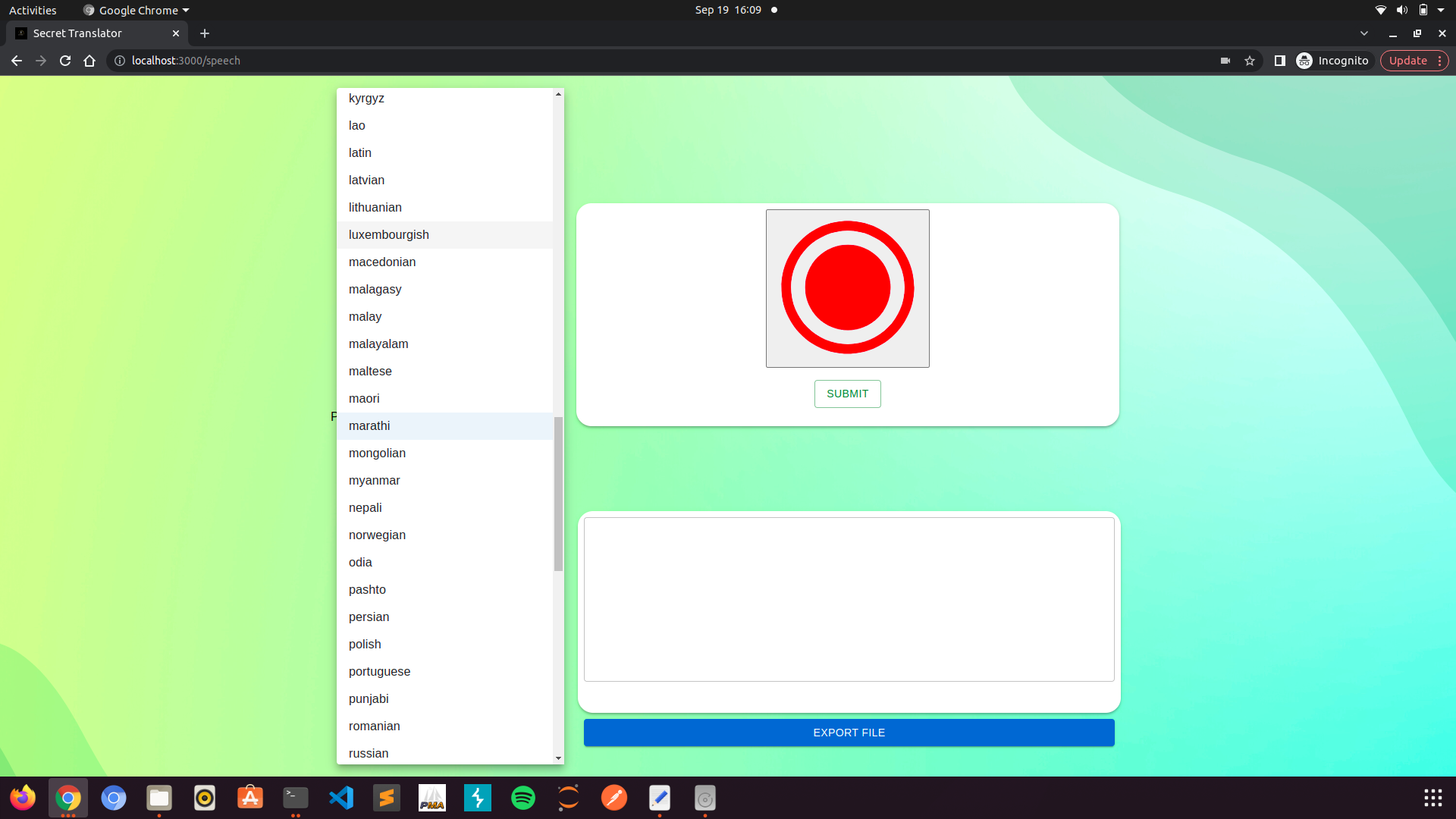
Task: Open Chrome three-dot menu
Action: [1439, 61]
